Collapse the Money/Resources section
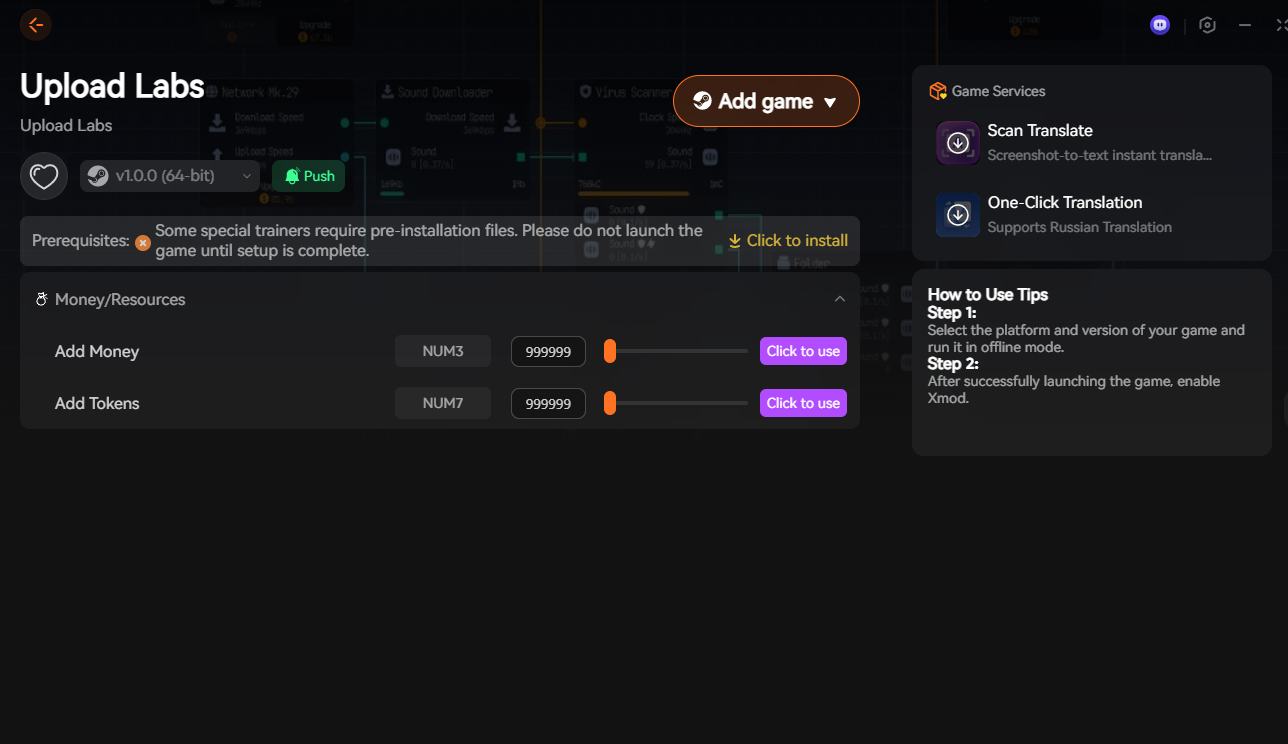 [x=840, y=299]
